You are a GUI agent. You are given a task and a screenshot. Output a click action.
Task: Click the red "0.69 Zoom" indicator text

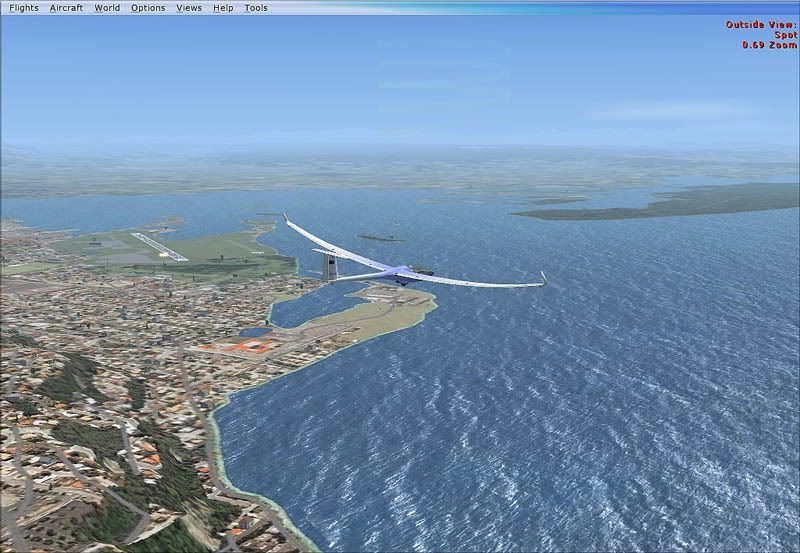pos(769,45)
